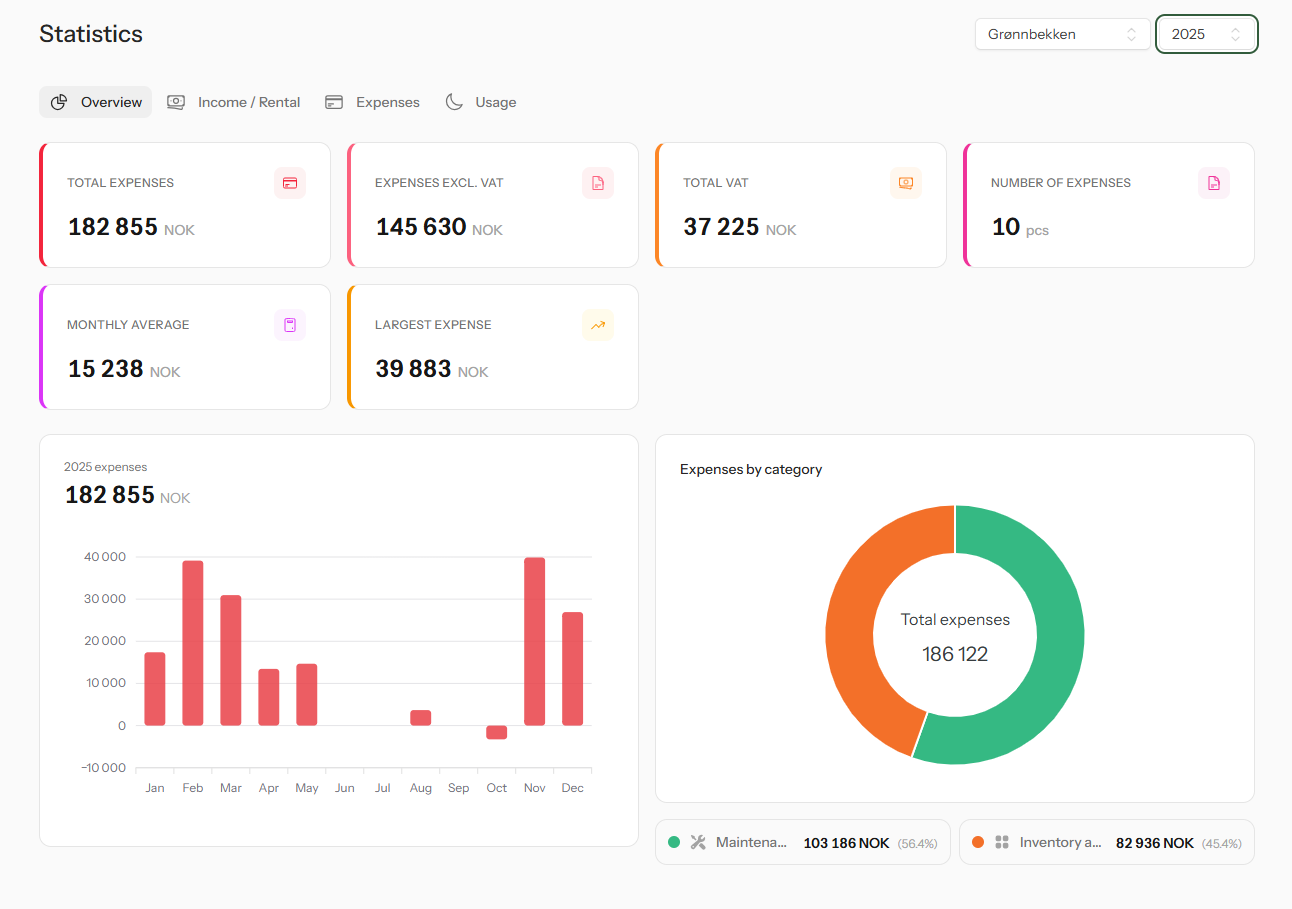Click the 39 883 largest expense value
This screenshot has height=909, width=1292.
tap(414, 369)
